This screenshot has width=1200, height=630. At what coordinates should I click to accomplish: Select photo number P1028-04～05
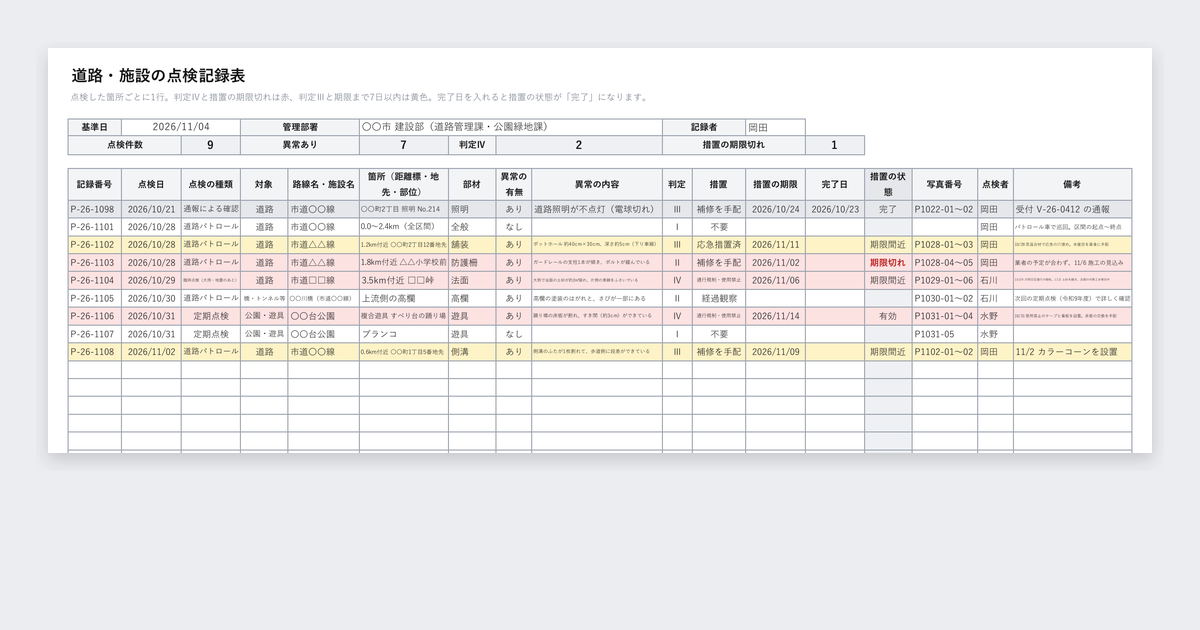945,263
